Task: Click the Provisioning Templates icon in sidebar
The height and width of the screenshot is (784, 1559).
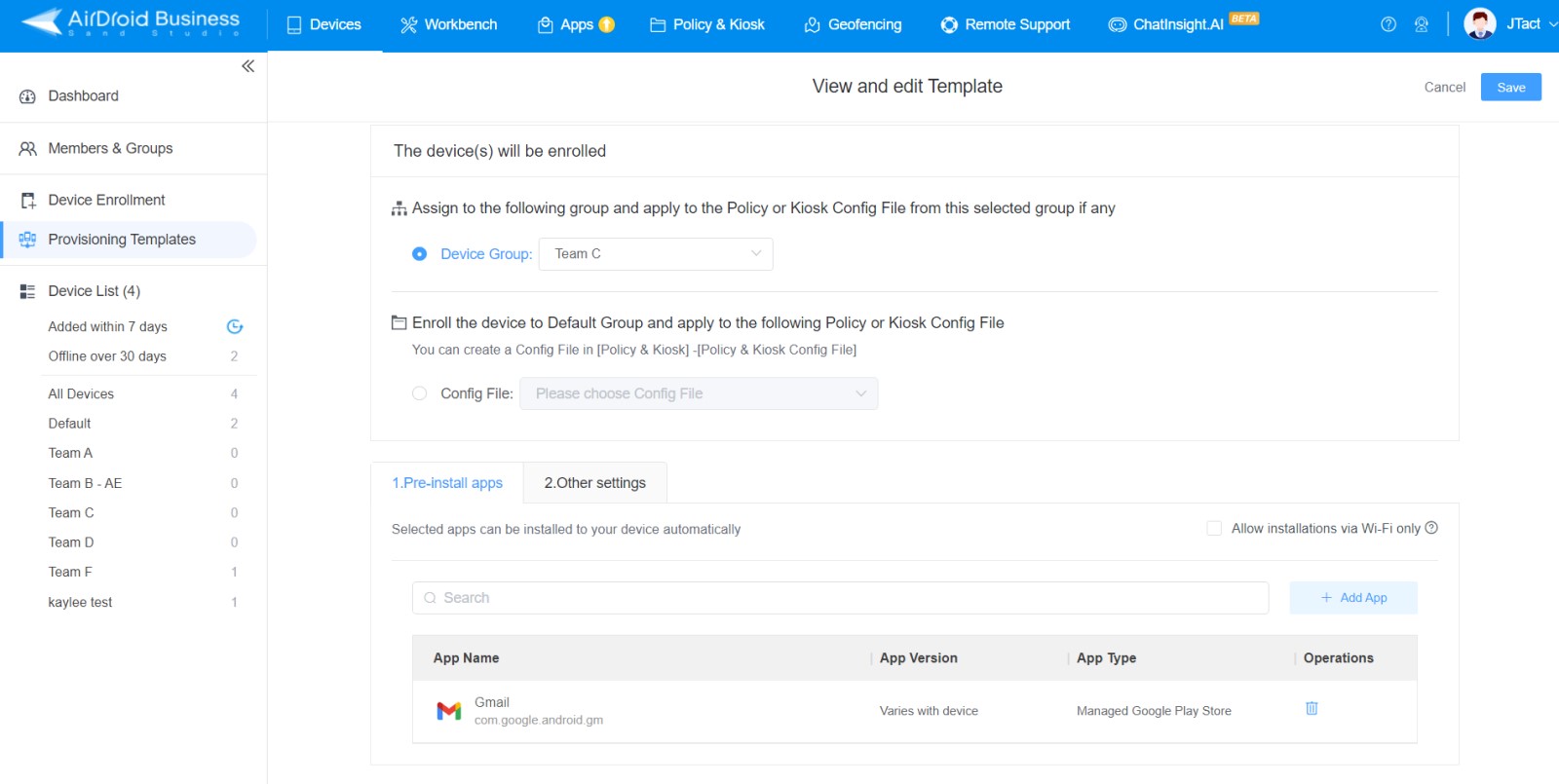Action: 27,240
